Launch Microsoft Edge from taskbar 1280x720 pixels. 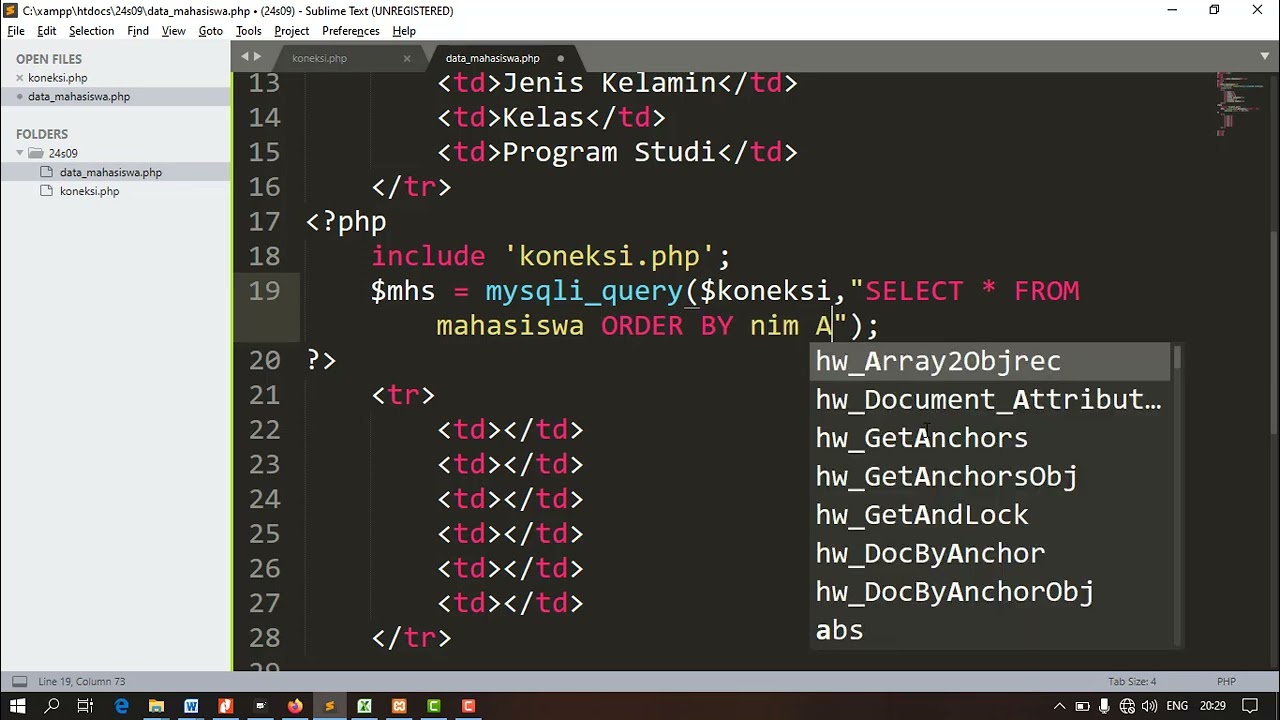121,706
